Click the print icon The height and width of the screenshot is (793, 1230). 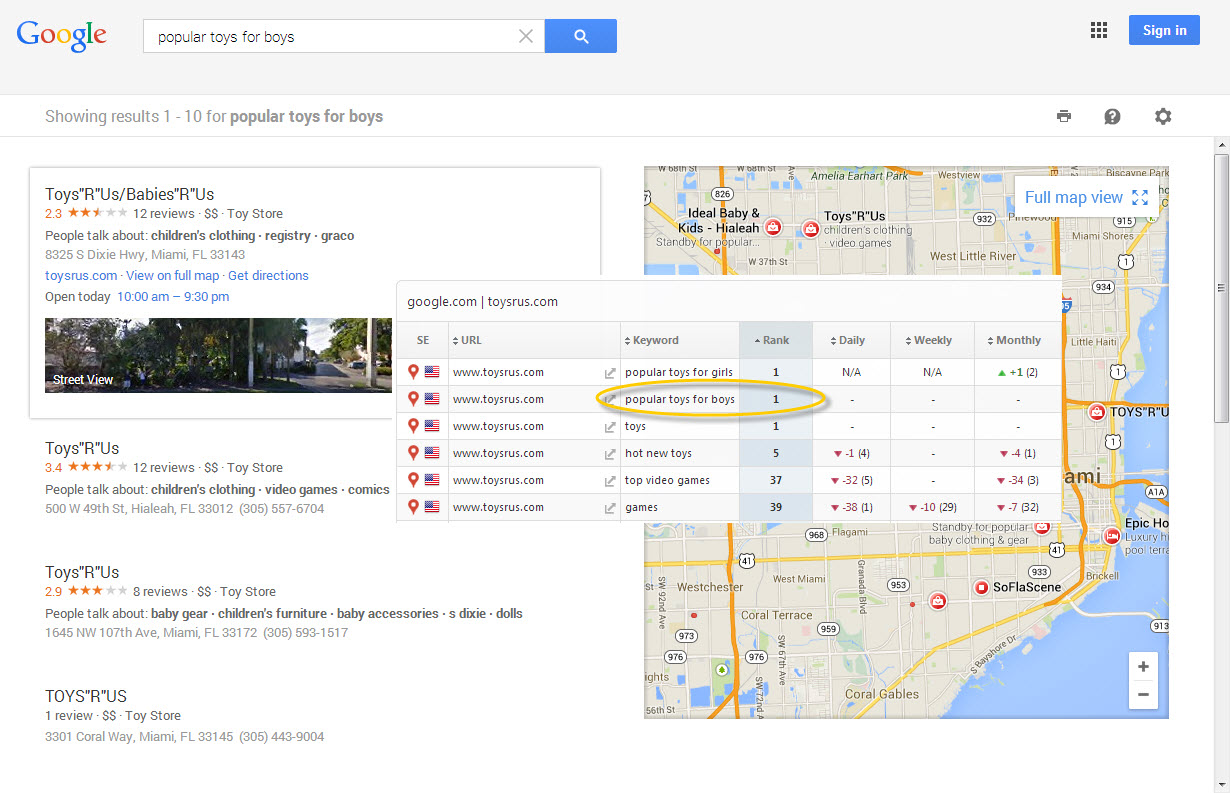(1064, 116)
